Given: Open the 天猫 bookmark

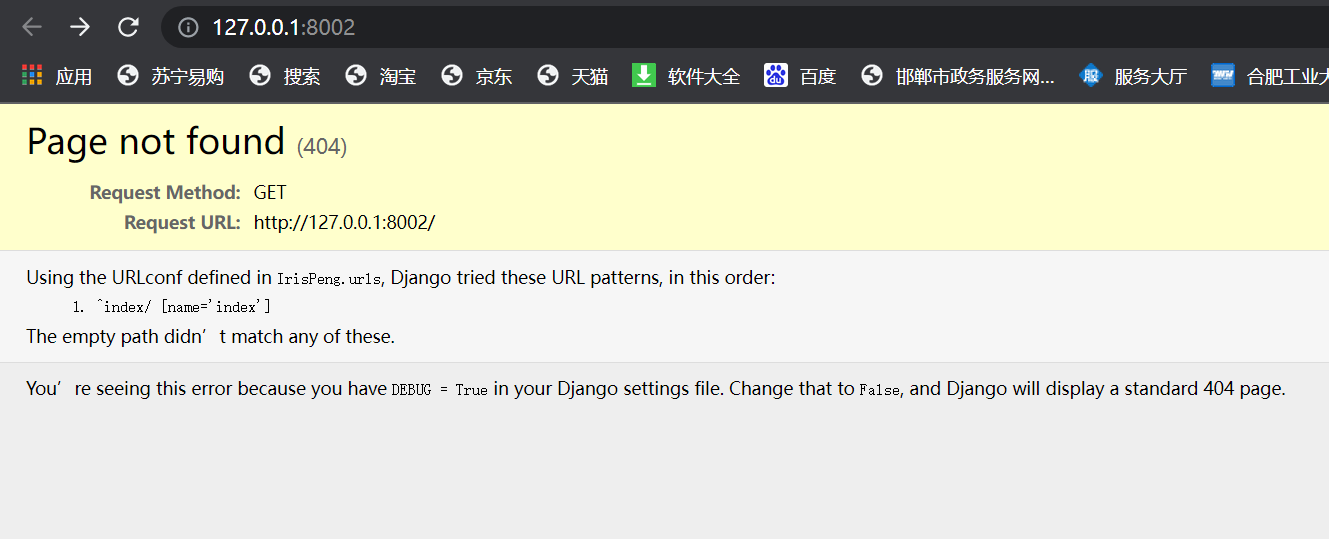Looking at the screenshot, I should pyautogui.click(x=573, y=76).
